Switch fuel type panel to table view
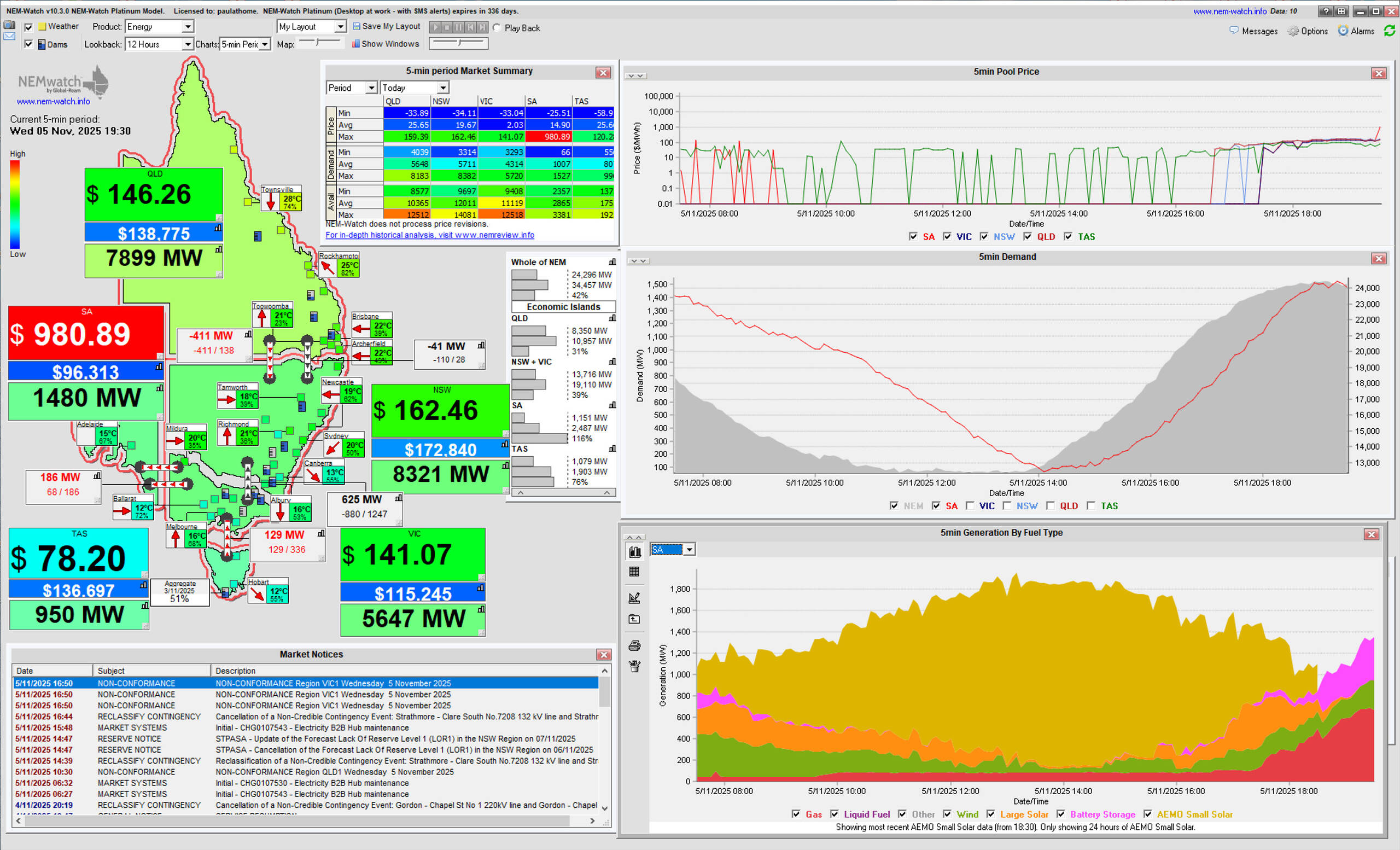 (x=635, y=572)
